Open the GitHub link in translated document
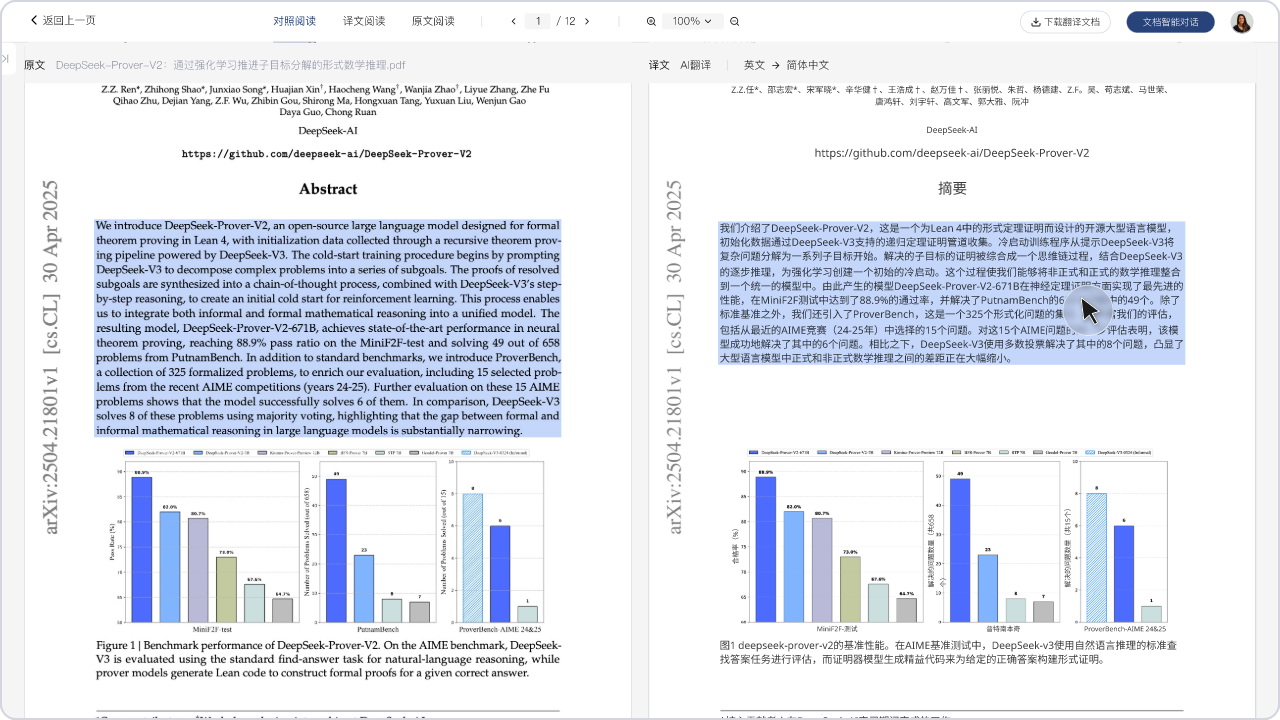Image resolution: width=1280 pixels, height=720 pixels. click(x=952, y=153)
